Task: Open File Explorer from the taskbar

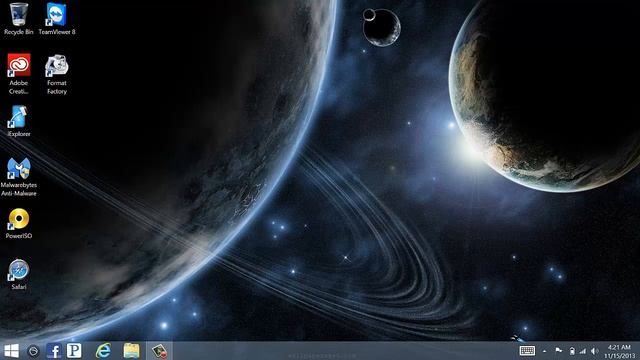Action: point(131,351)
